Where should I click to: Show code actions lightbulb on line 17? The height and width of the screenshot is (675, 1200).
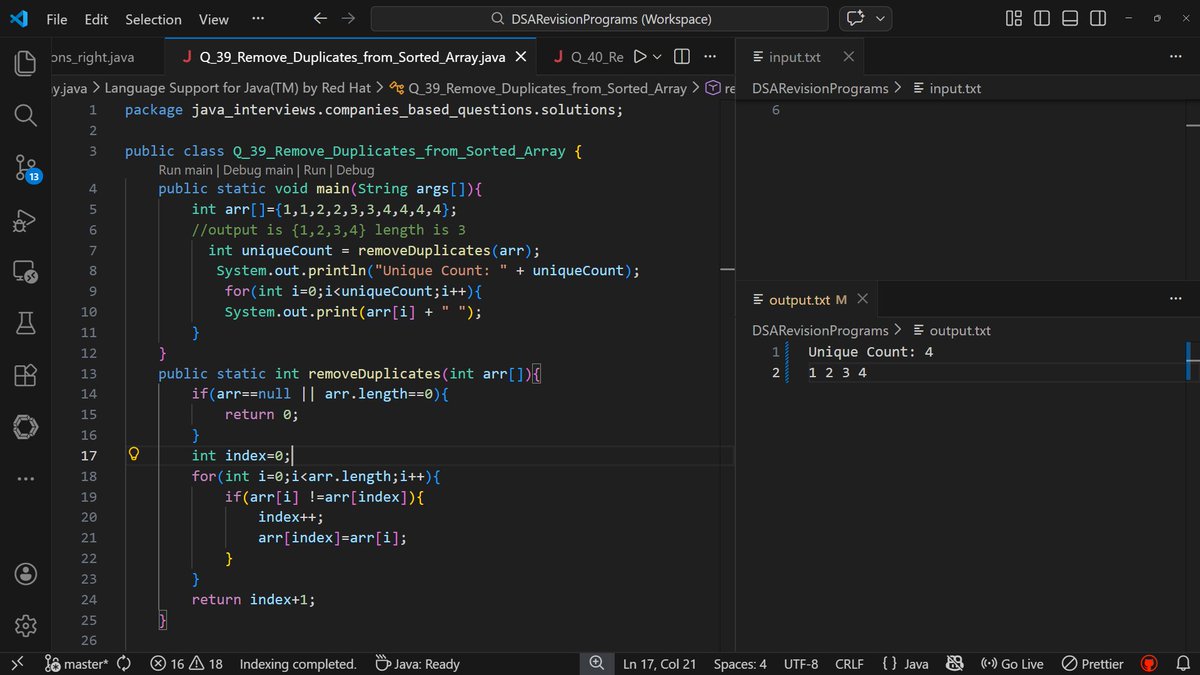(x=134, y=455)
